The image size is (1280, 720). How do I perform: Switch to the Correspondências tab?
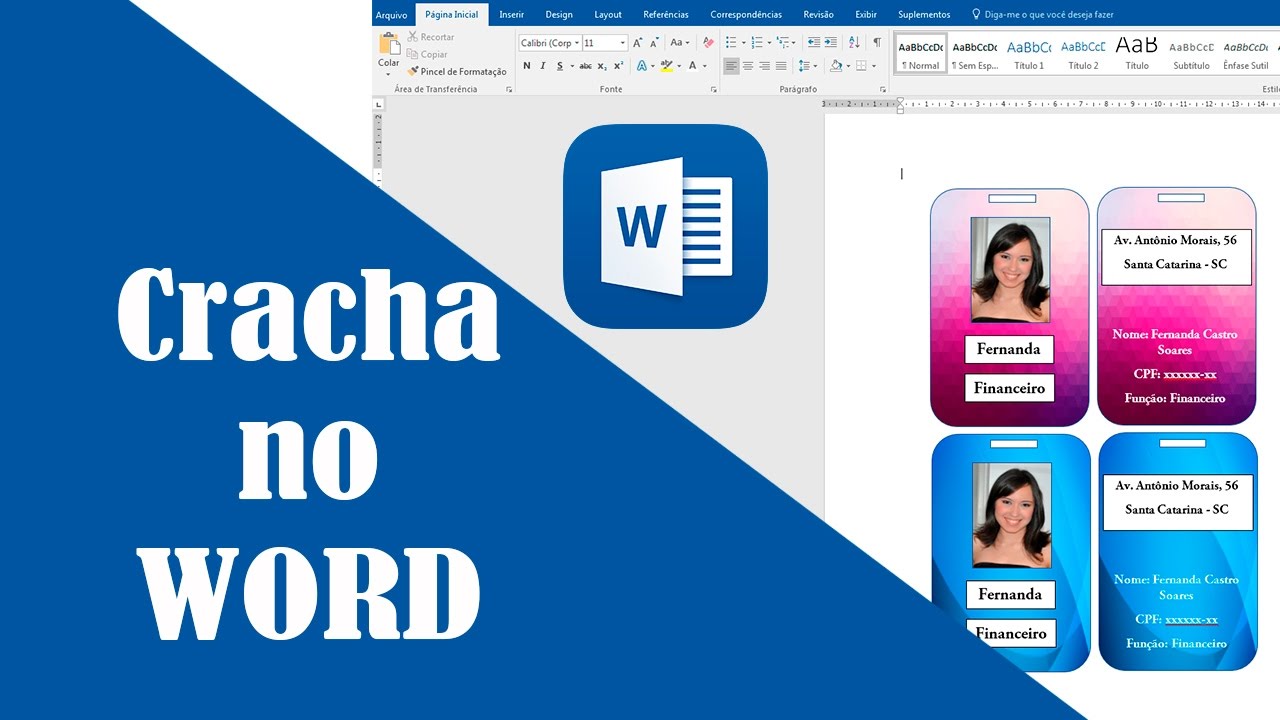tap(746, 15)
